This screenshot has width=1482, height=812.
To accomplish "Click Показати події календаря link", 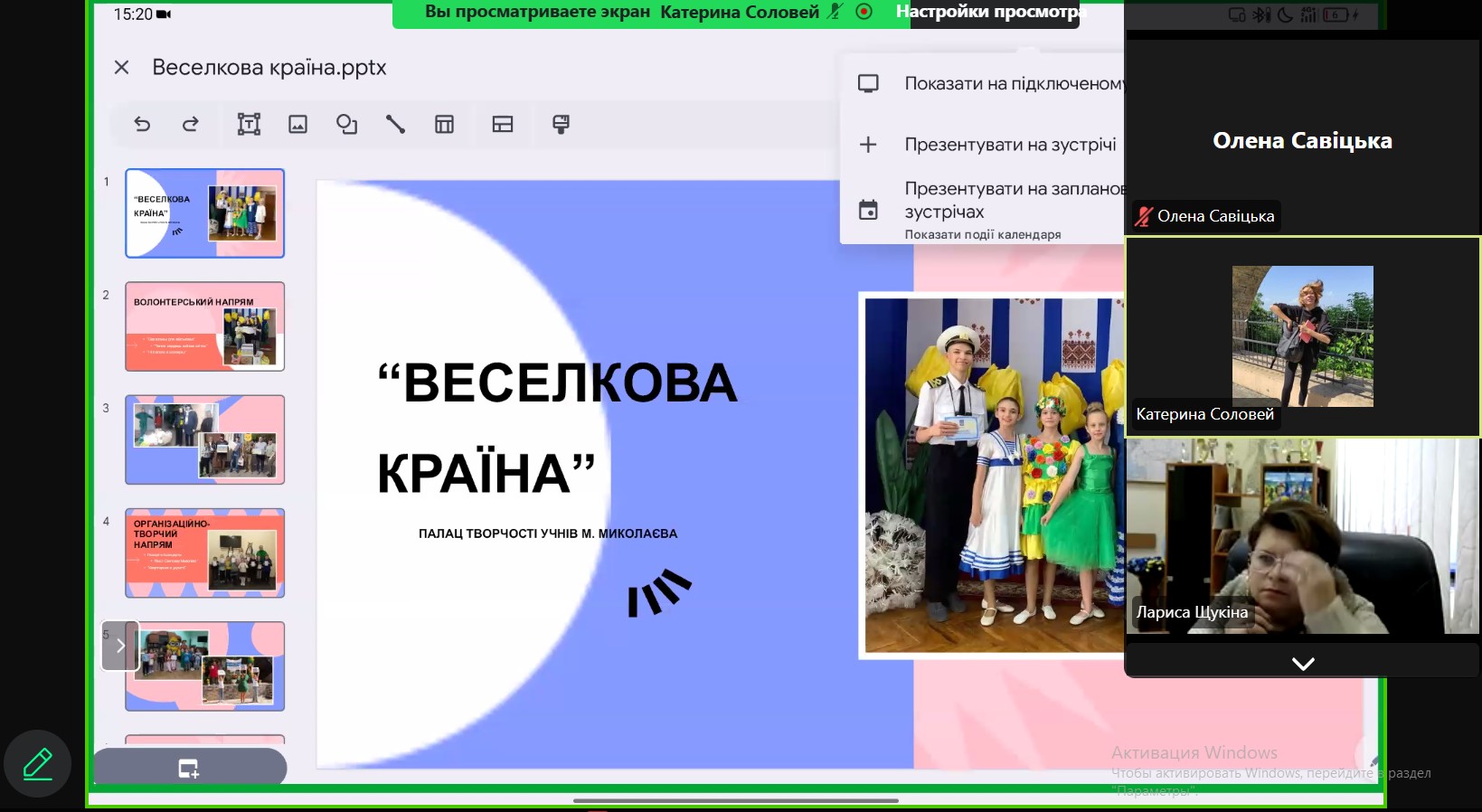I will click(982, 235).
